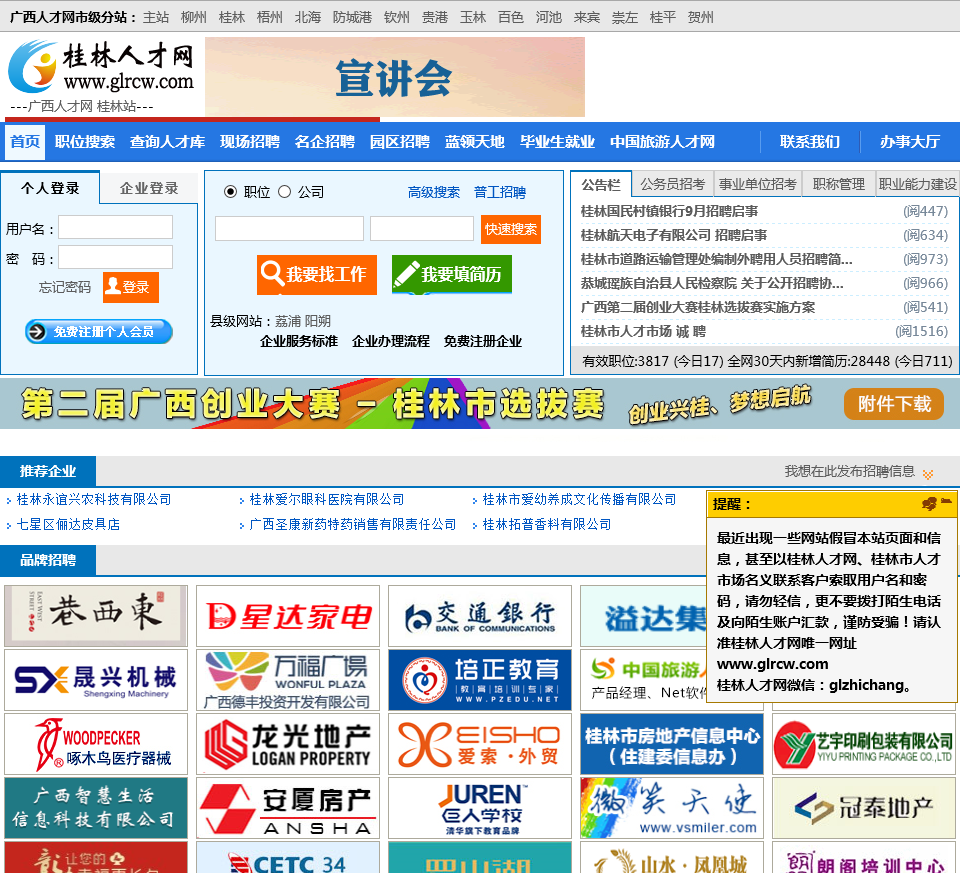Open the 柳州 city sub-site link
Screen dimensions: 960x873
point(193,17)
